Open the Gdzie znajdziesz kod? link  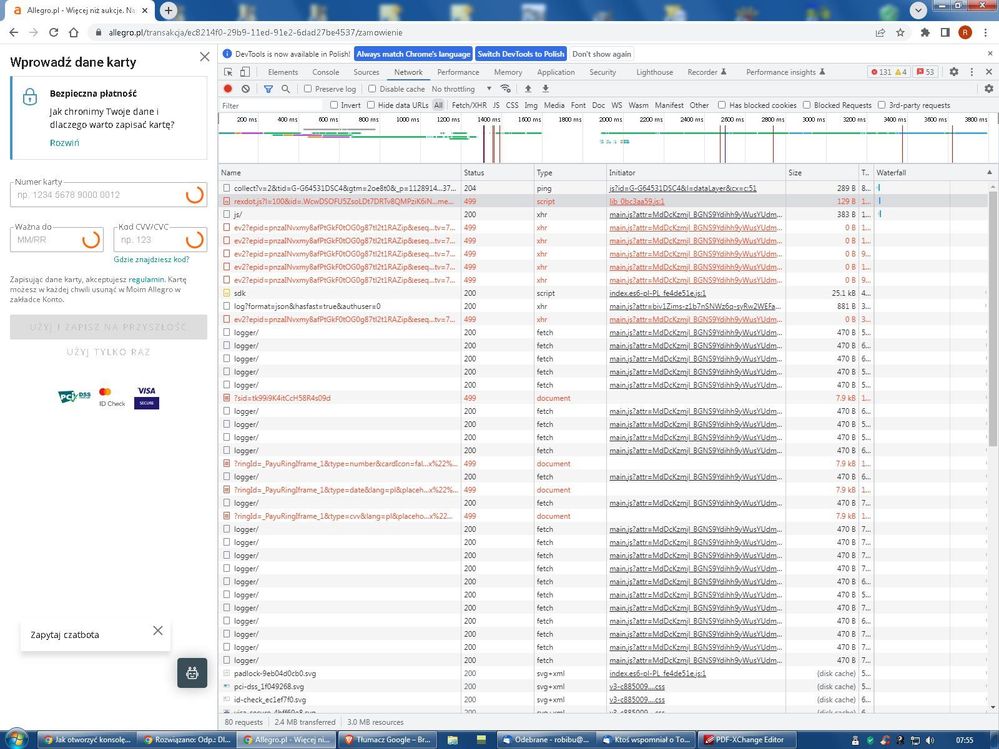(x=152, y=259)
